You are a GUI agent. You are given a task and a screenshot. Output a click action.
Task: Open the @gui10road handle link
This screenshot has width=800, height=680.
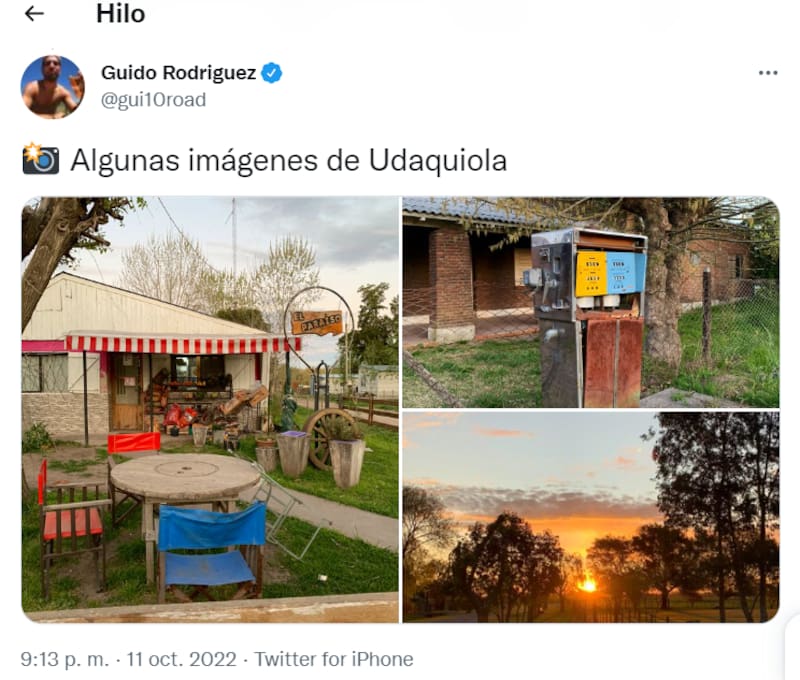coord(154,99)
